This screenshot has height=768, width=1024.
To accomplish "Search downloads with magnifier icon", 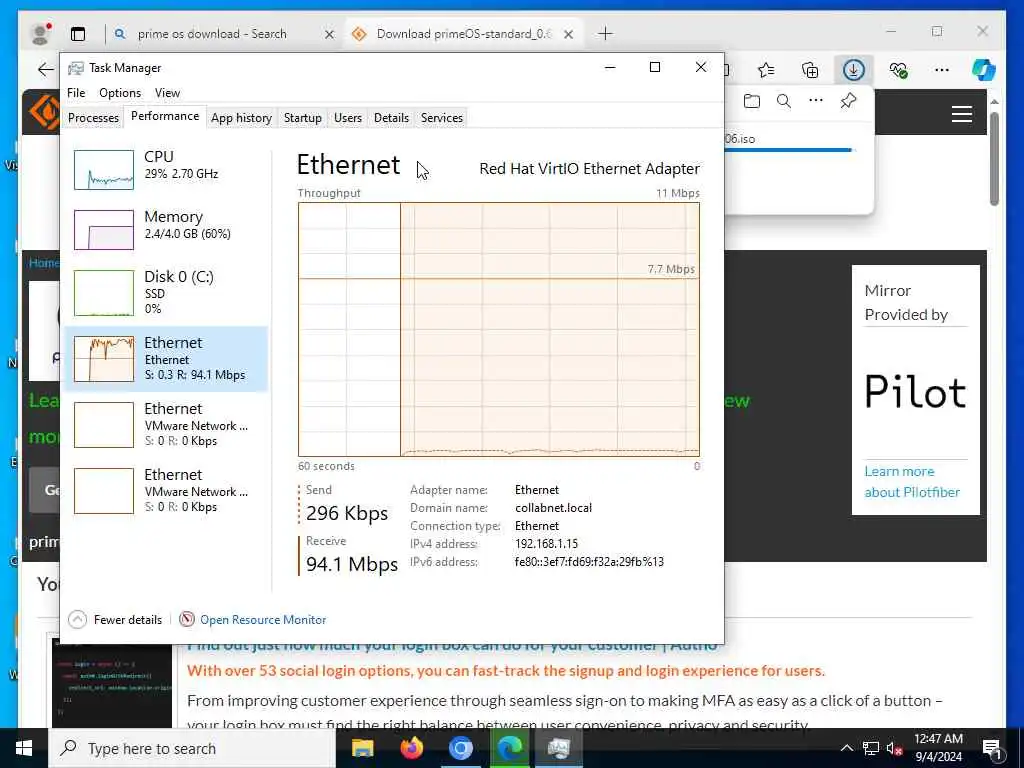I will tap(784, 101).
